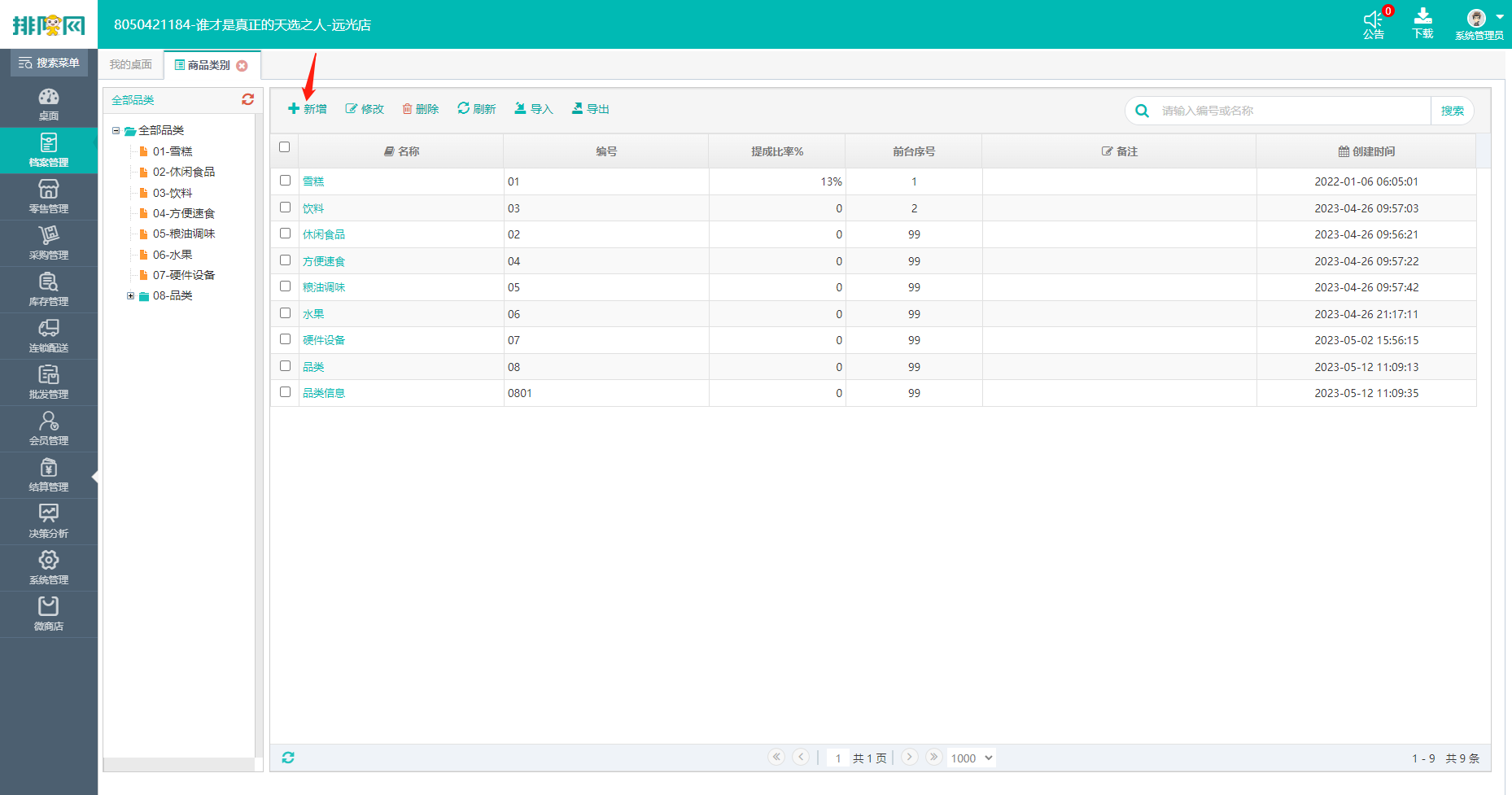1512x795 pixels.
Task: Go to the first page
Action: (776, 757)
